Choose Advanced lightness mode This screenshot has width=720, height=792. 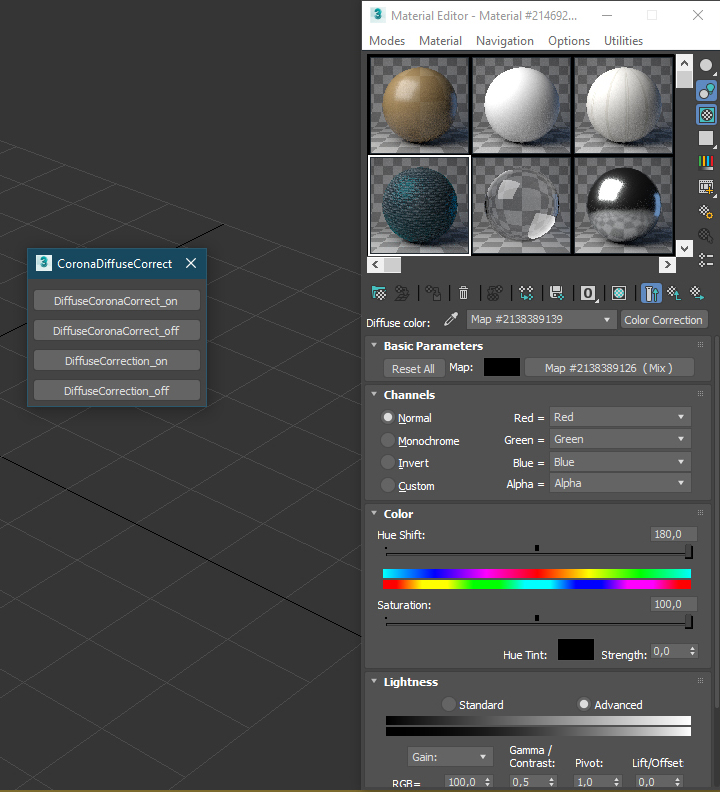584,704
